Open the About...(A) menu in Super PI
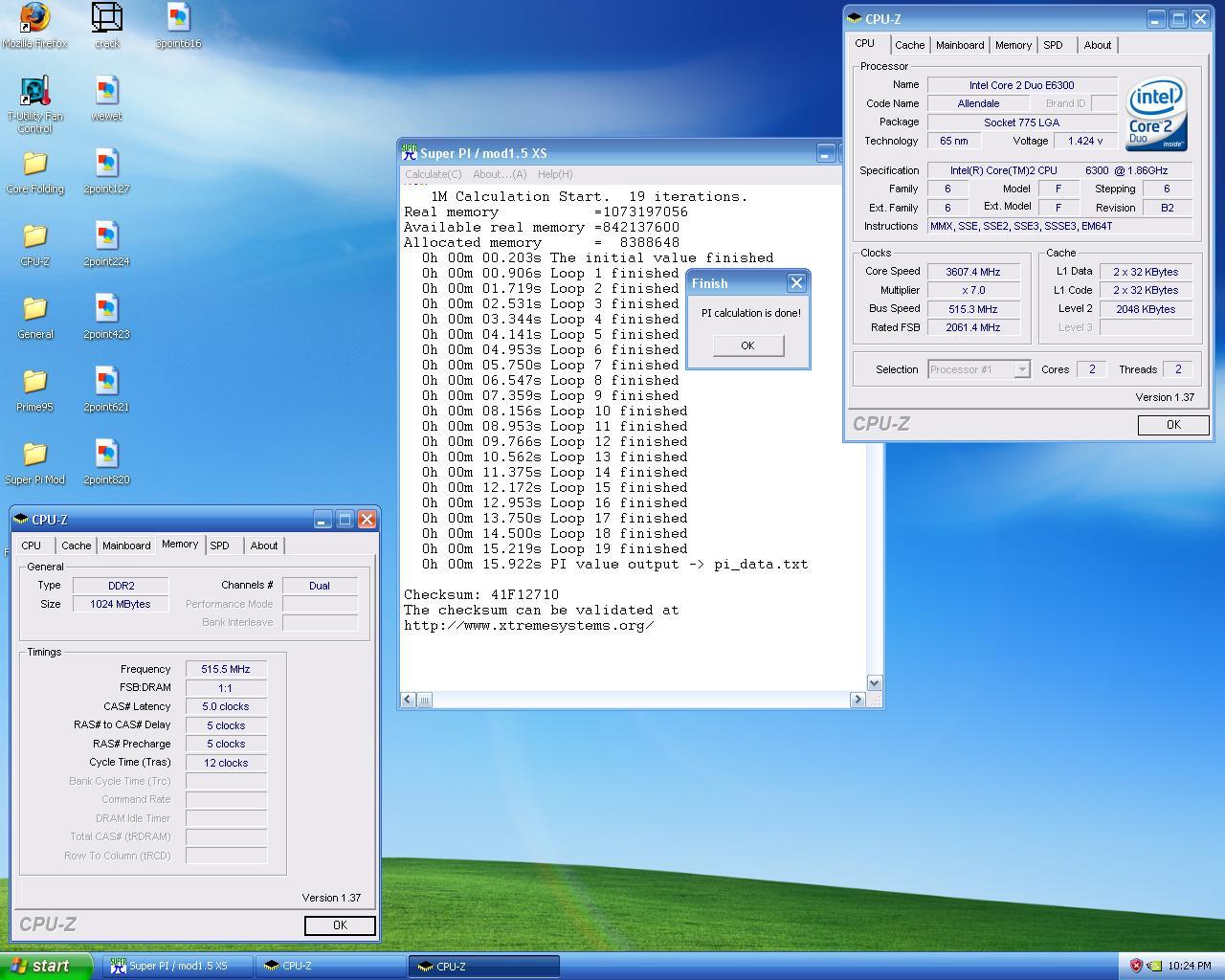This screenshot has width=1225, height=980. tap(500, 174)
